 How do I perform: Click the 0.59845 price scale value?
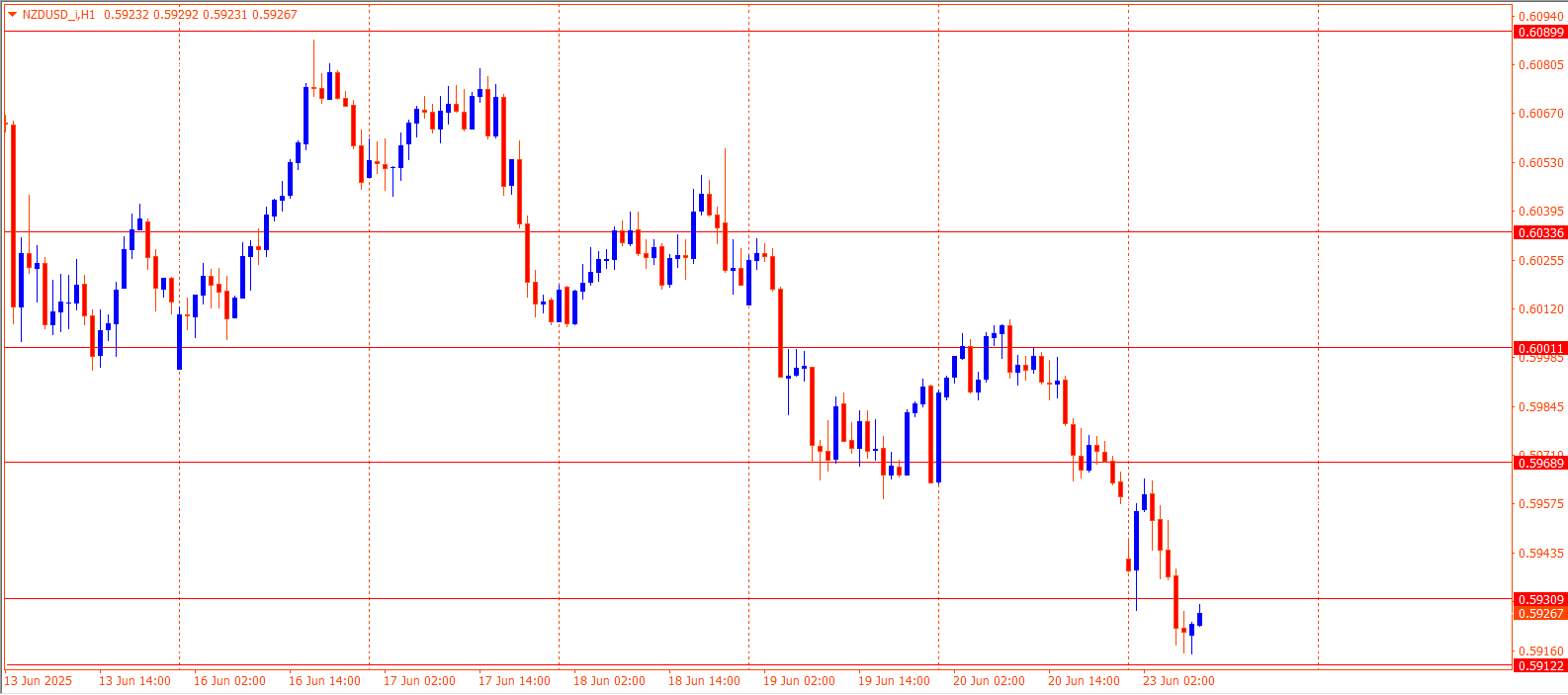(1541, 407)
